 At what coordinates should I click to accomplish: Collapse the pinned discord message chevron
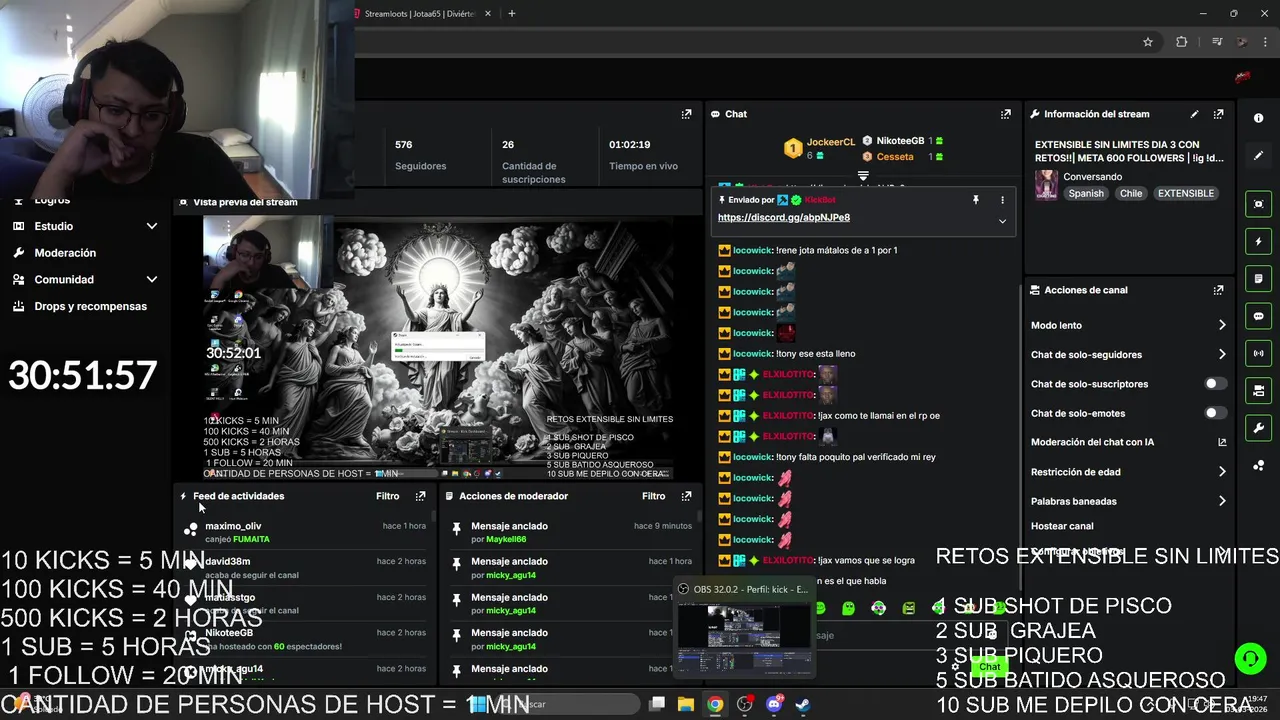[x=1002, y=221]
